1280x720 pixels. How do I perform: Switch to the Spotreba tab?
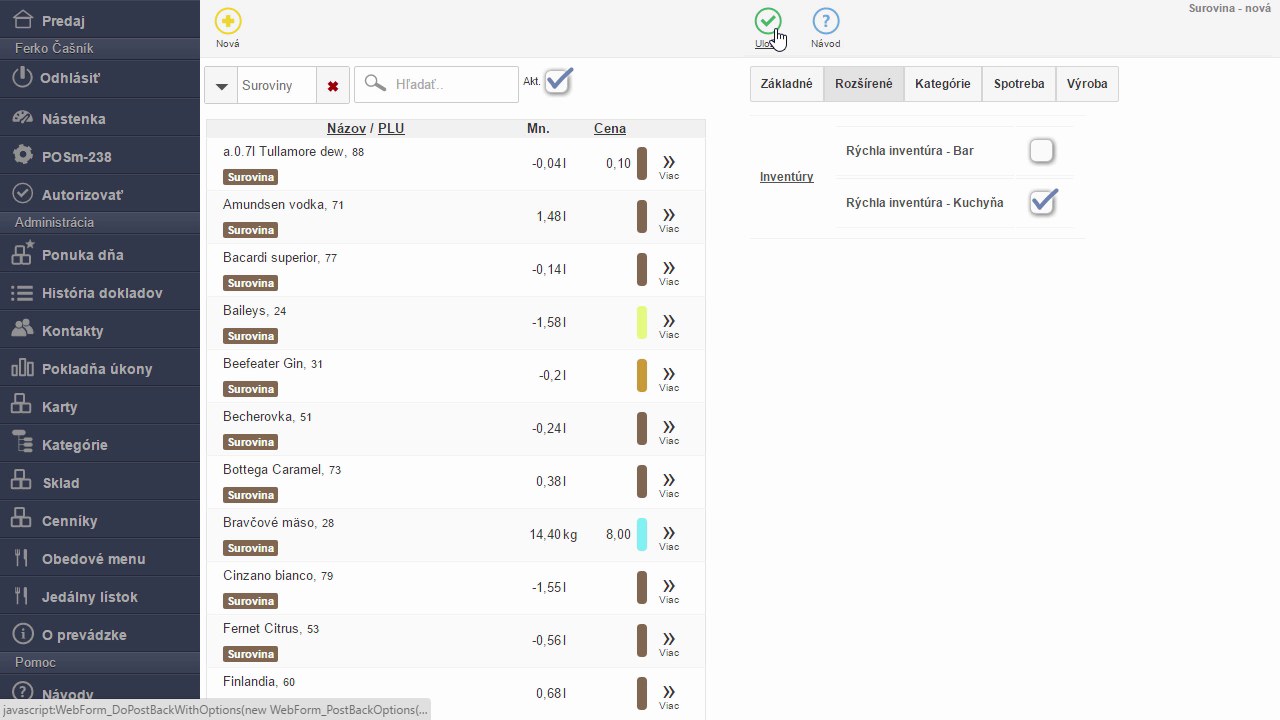tap(1019, 84)
